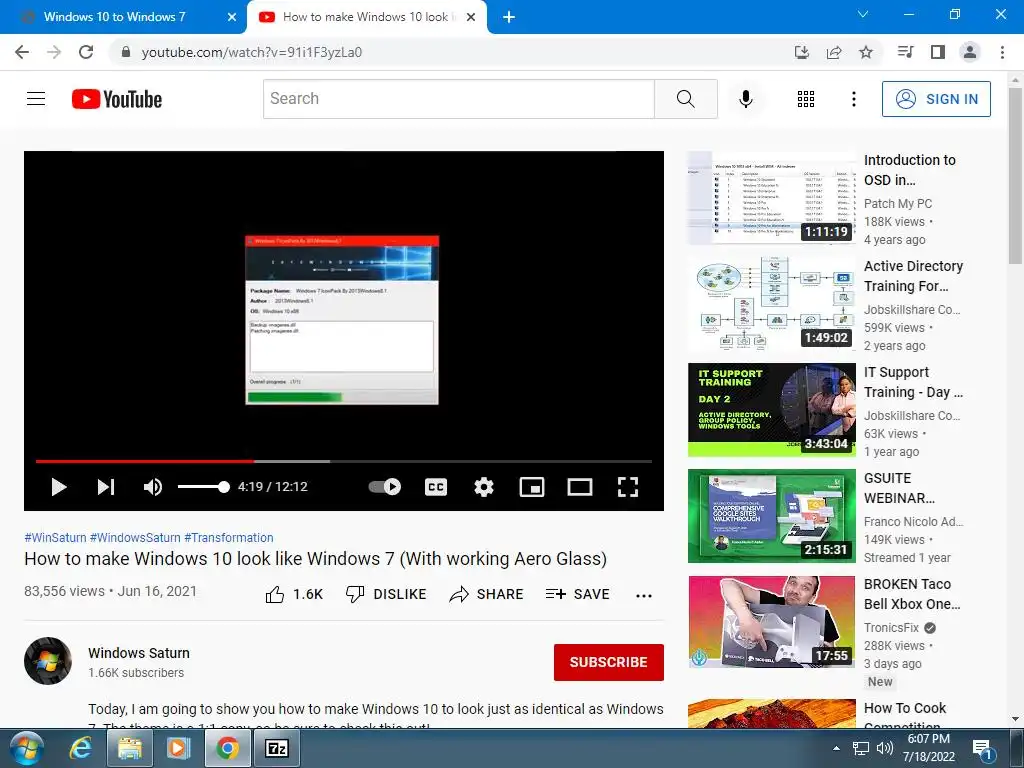This screenshot has width=1024, height=768.
Task: Open the Chrome three-dot menu
Action: (1002, 52)
